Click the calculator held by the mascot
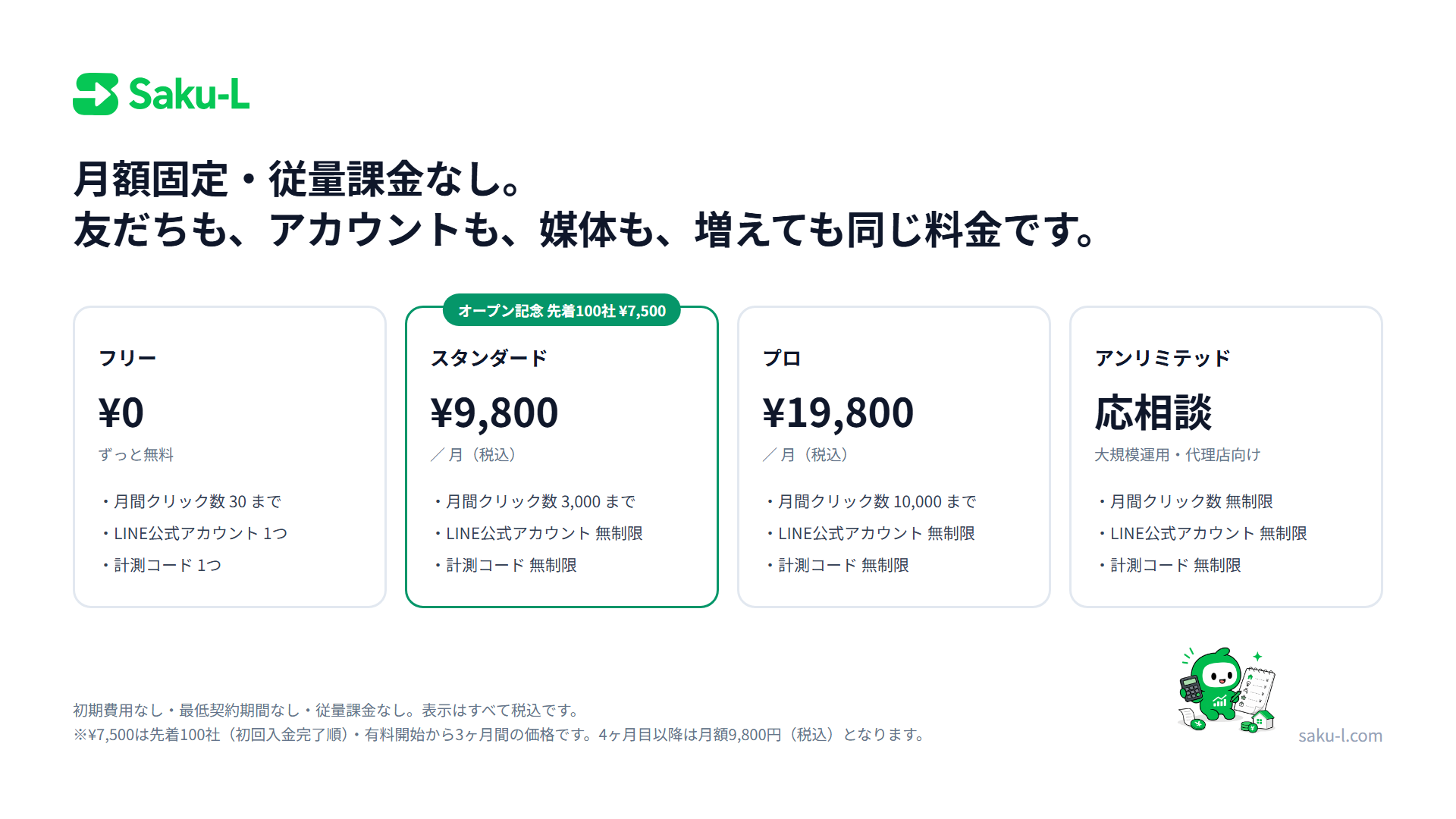The image size is (1456, 819). (1191, 689)
